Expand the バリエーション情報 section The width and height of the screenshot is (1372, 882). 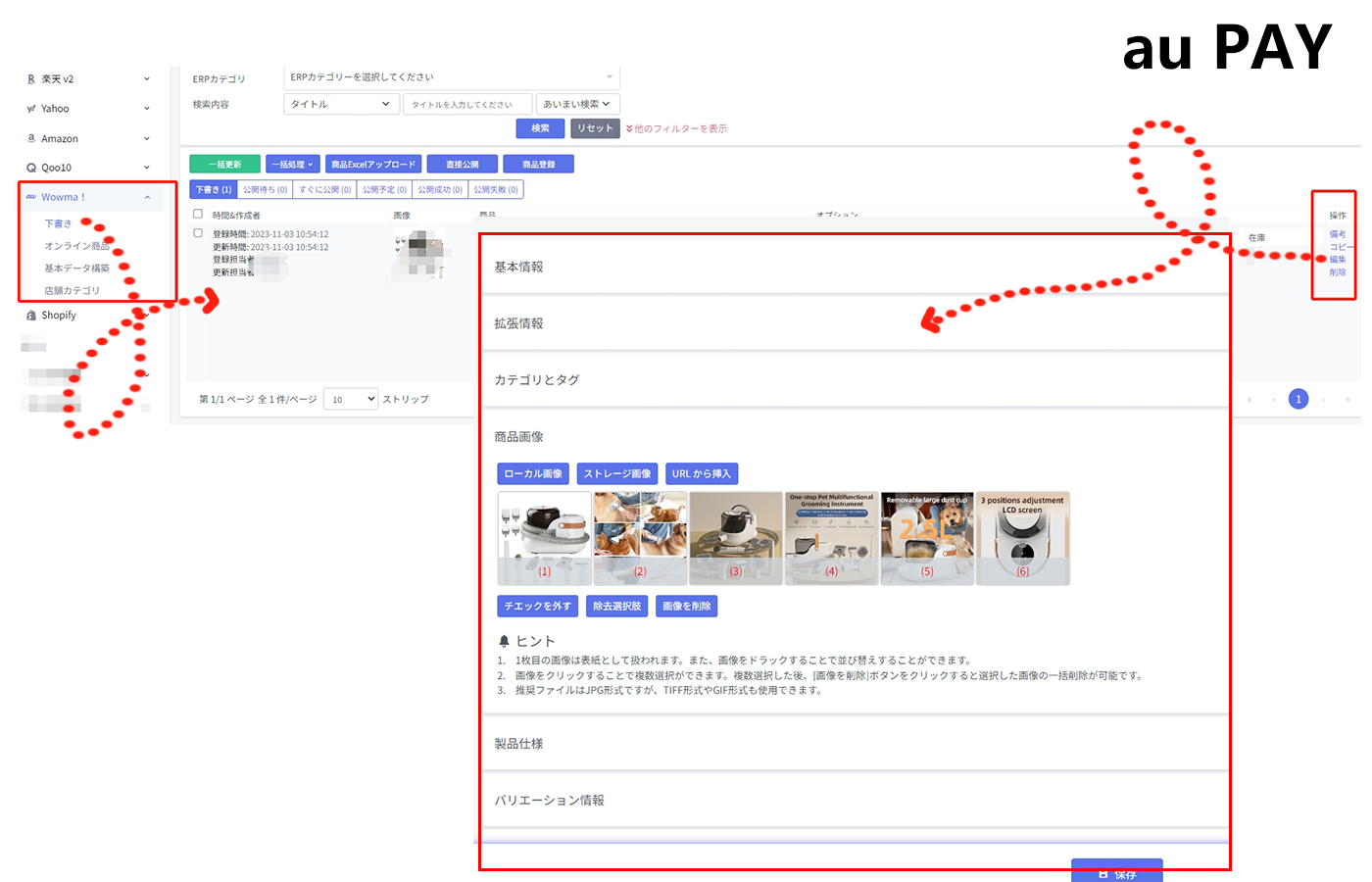(855, 801)
